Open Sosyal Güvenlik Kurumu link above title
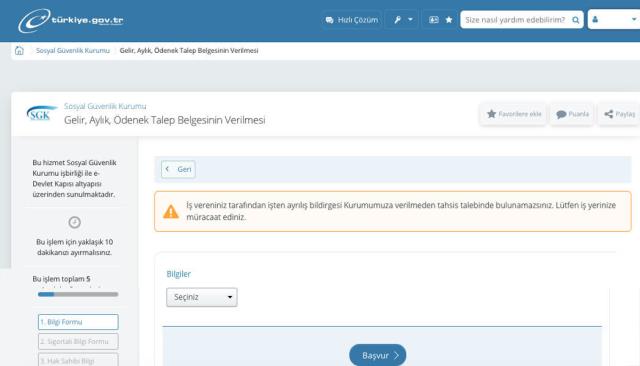The image size is (640, 366). pyautogui.click(x=105, y=106)
